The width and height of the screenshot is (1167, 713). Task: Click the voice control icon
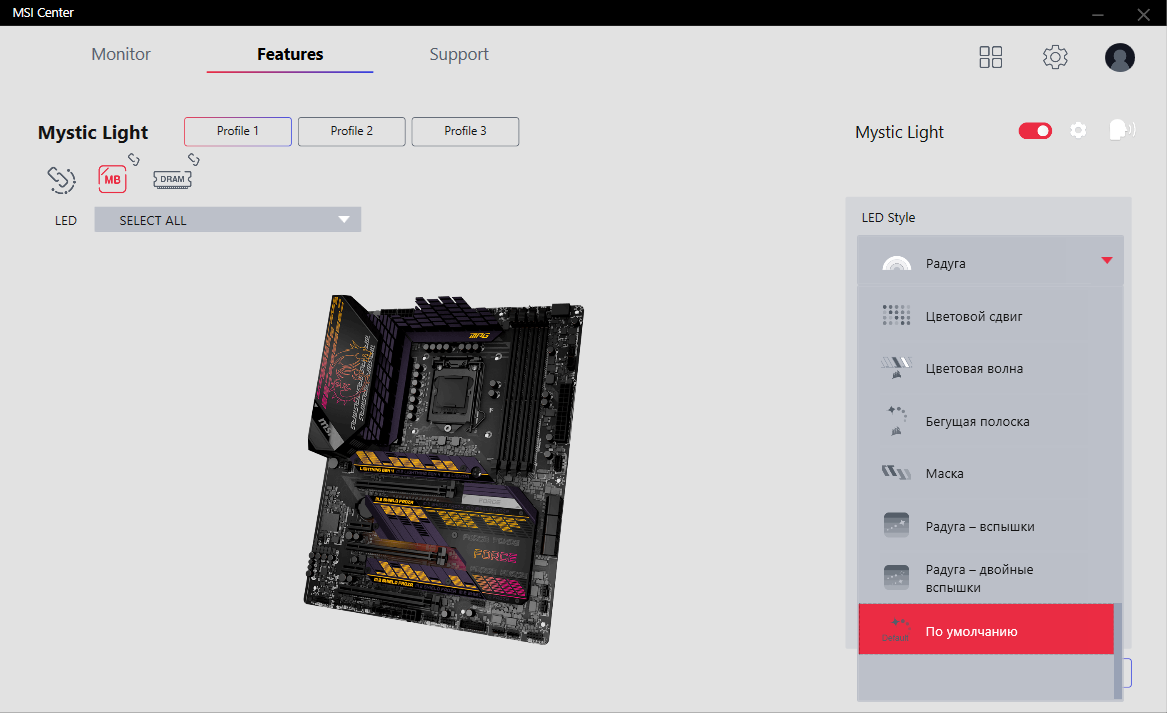tap(1122, 130)
